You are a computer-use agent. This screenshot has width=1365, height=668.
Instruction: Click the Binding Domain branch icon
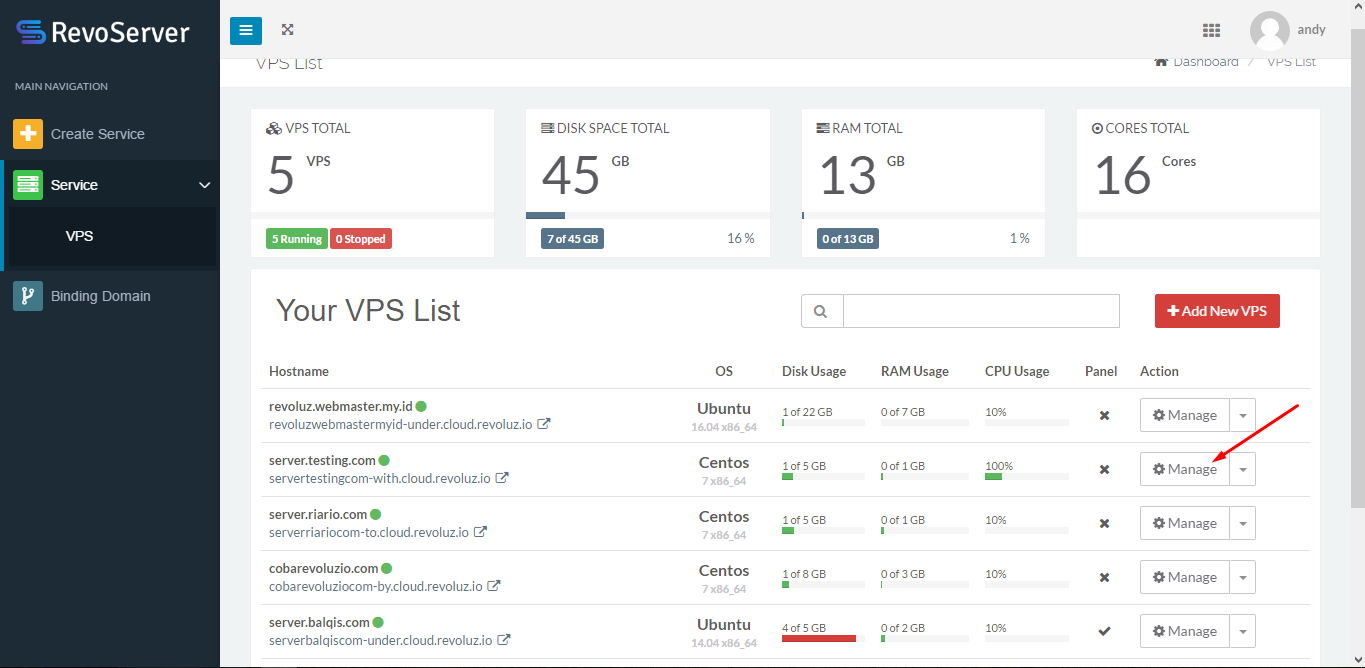[x=28, y=296]
